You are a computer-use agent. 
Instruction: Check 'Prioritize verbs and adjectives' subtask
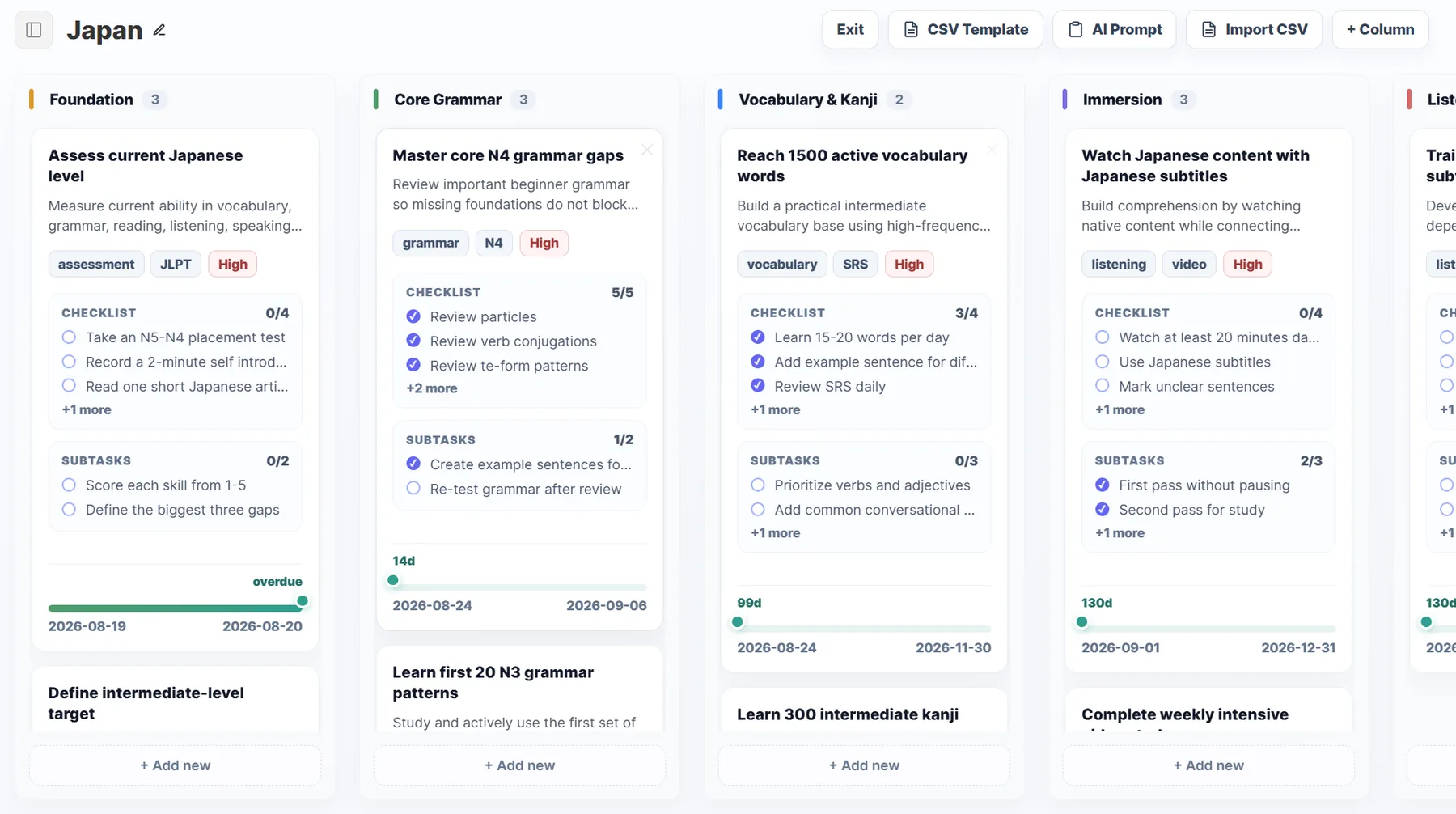pyautogui.click(x=758, y=485)
